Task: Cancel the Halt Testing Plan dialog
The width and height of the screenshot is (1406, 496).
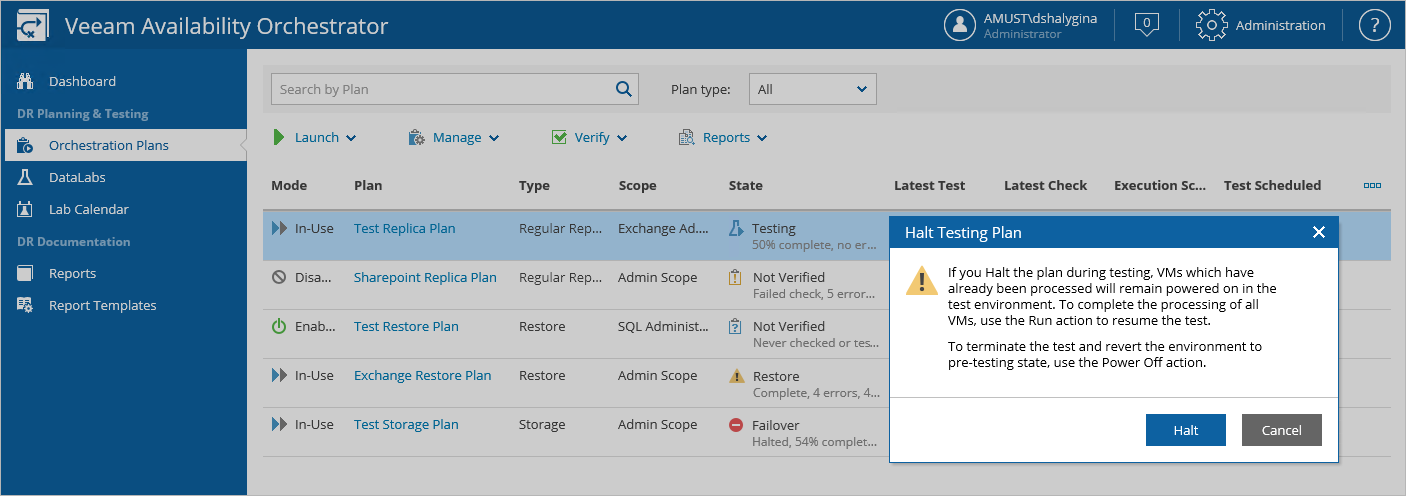Action: tap(1281, 430)
